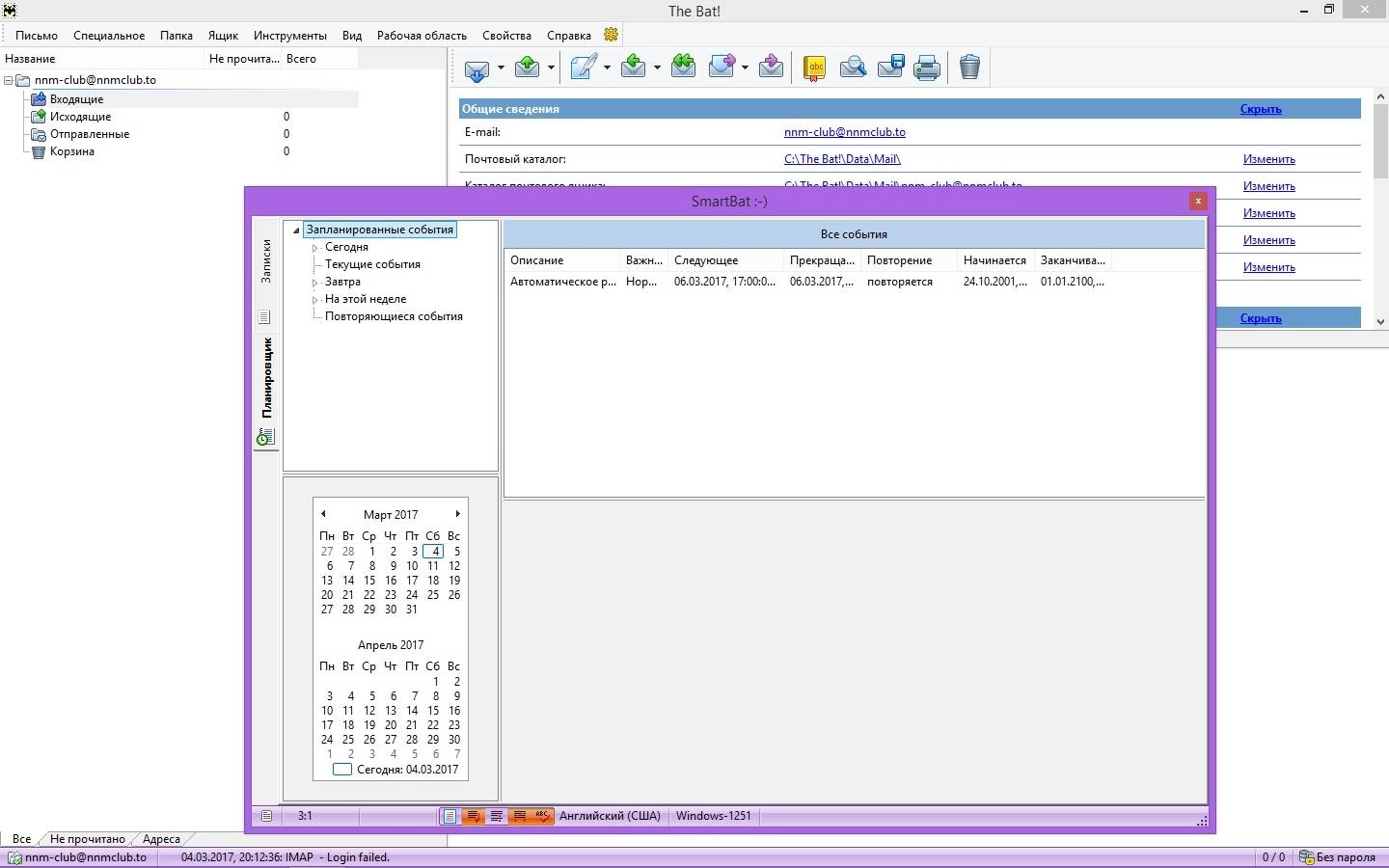Screen dimensions: 1389x868
Task: Click the Get new mail toolbar icon
Action: [x=477, y=68]
